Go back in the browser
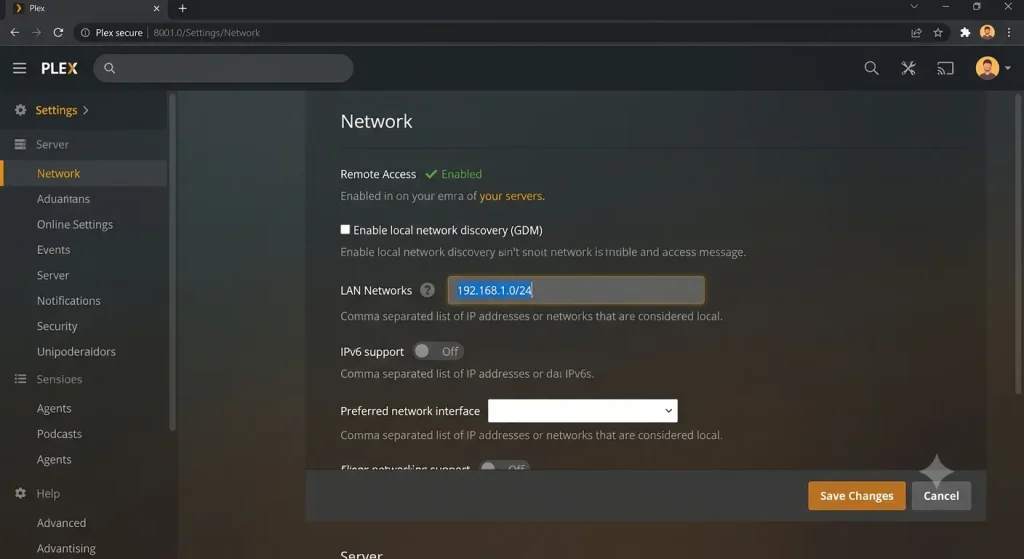Viewport: 1024px width, 559px height. (14, 32)
